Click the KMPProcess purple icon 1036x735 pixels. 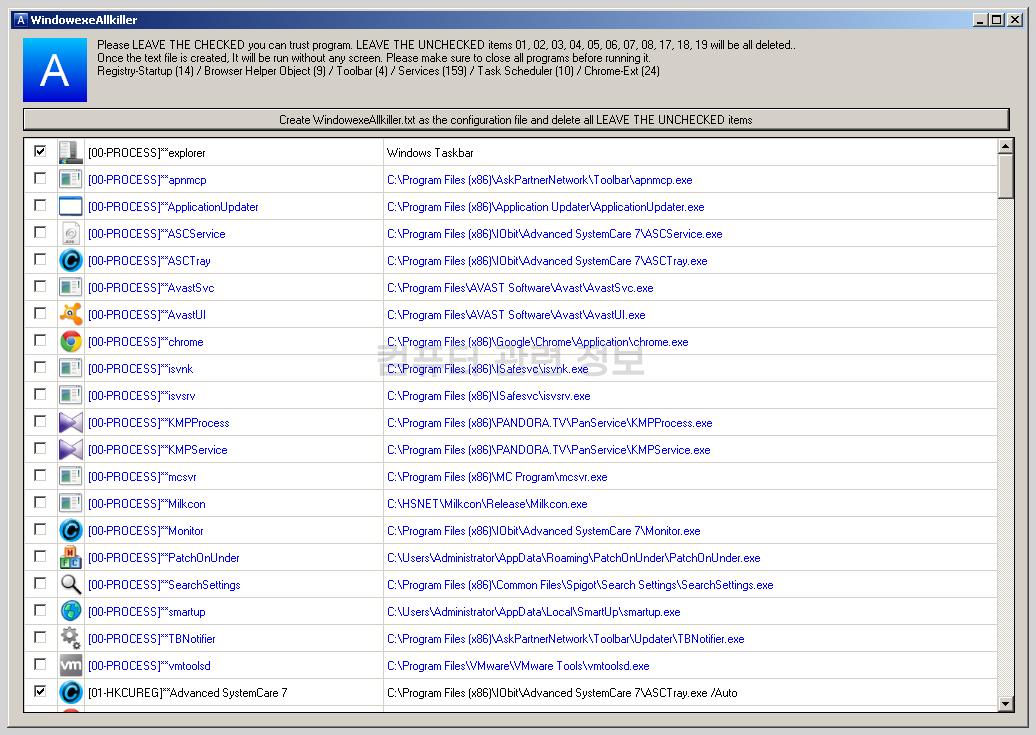click(71, 422)
